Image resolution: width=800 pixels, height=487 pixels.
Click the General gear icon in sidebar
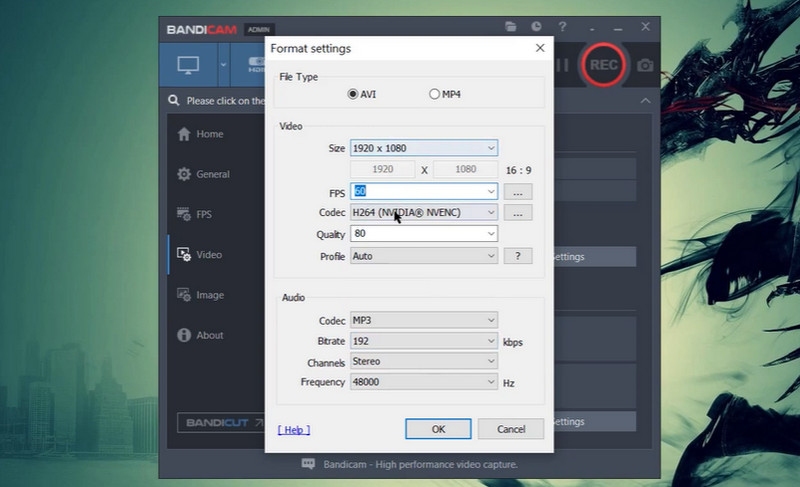[184, 174]
